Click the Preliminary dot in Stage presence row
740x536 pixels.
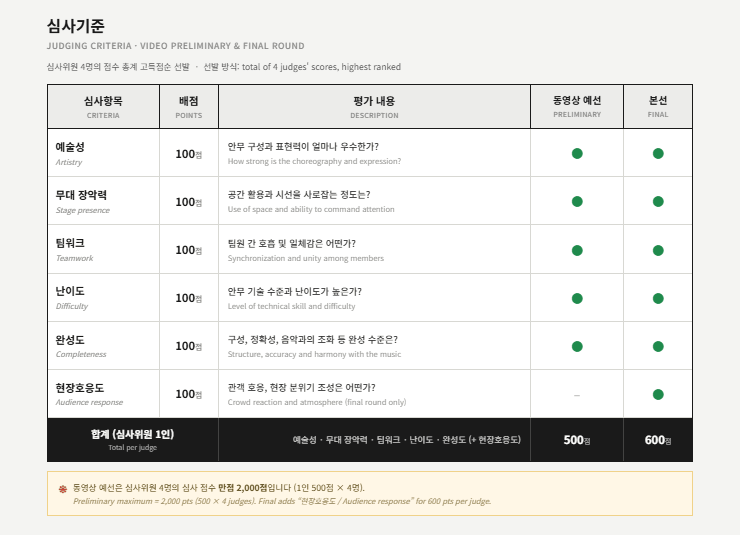[x=577, y=201]
